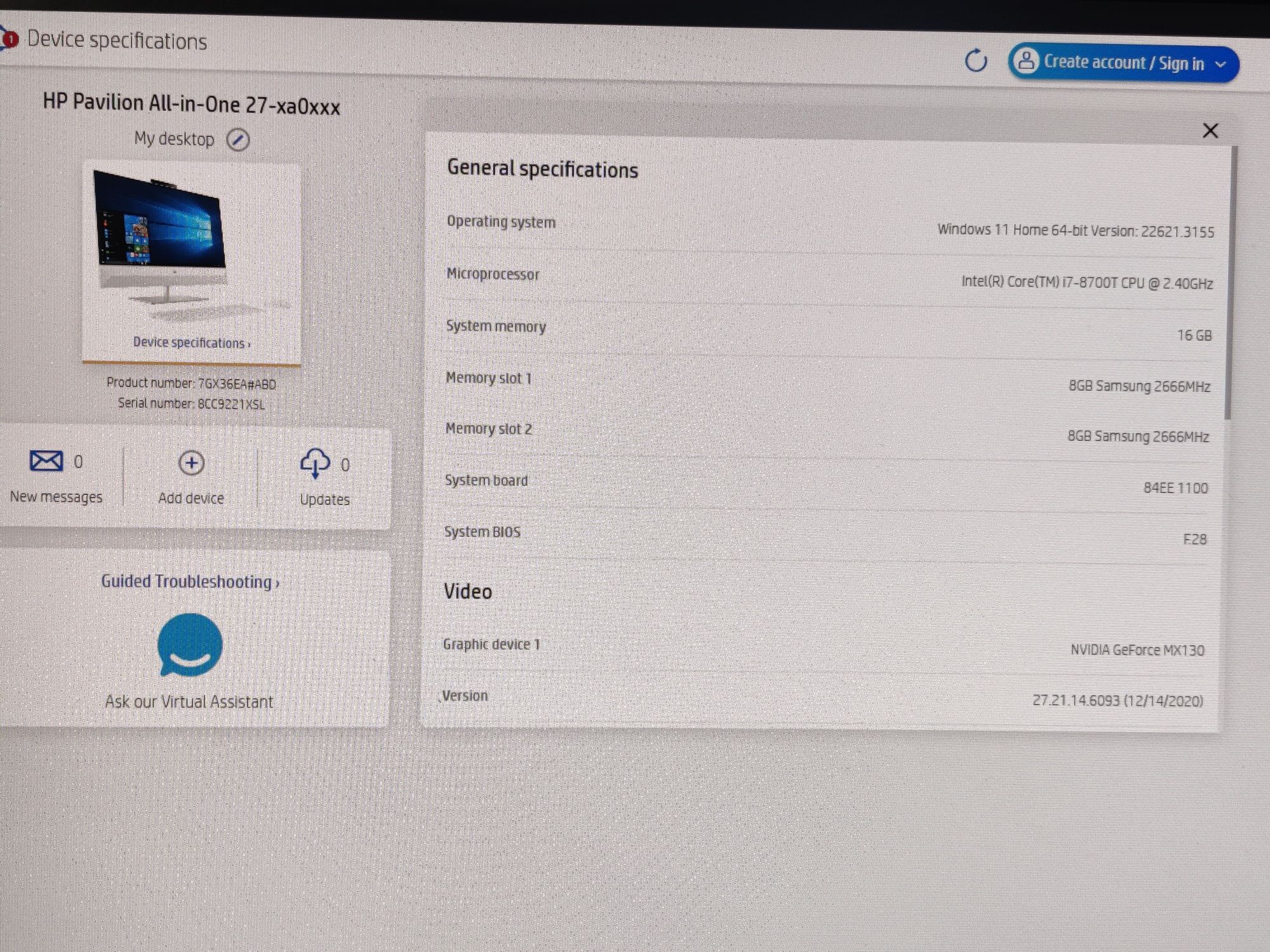Select Memory slot 1 Samsung value

point(1139,386)
